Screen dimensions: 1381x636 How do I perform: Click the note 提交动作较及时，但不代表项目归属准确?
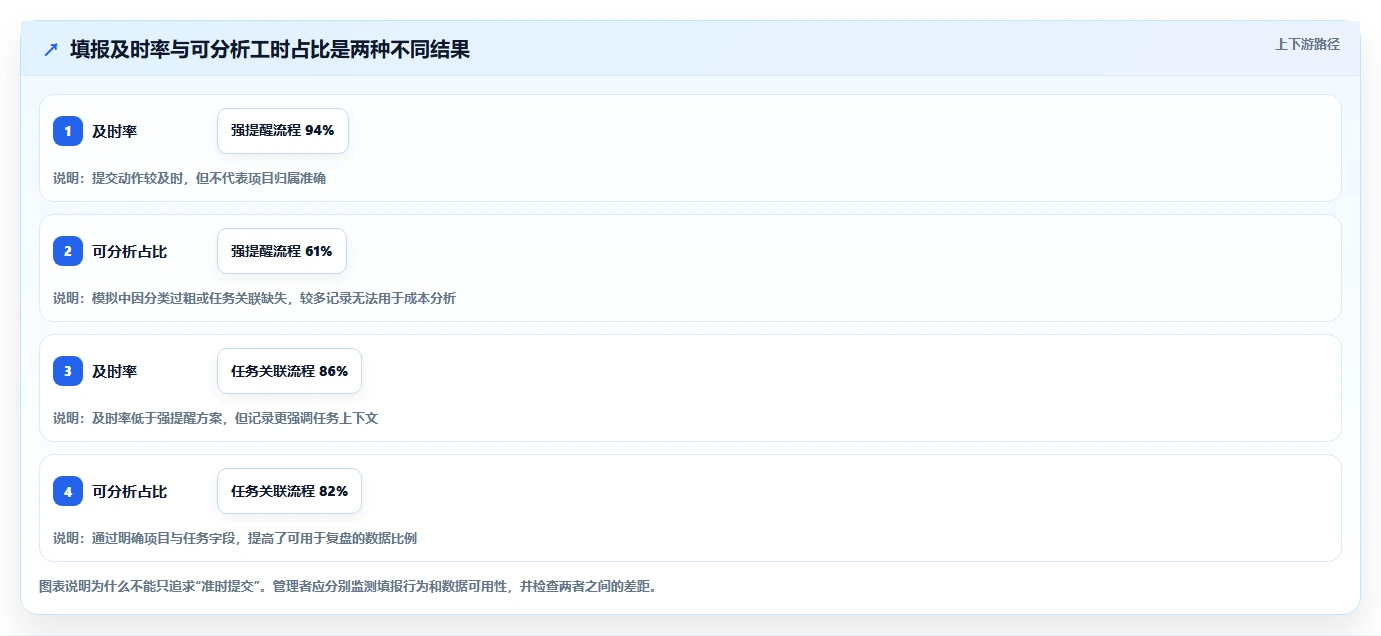(190, 178)
